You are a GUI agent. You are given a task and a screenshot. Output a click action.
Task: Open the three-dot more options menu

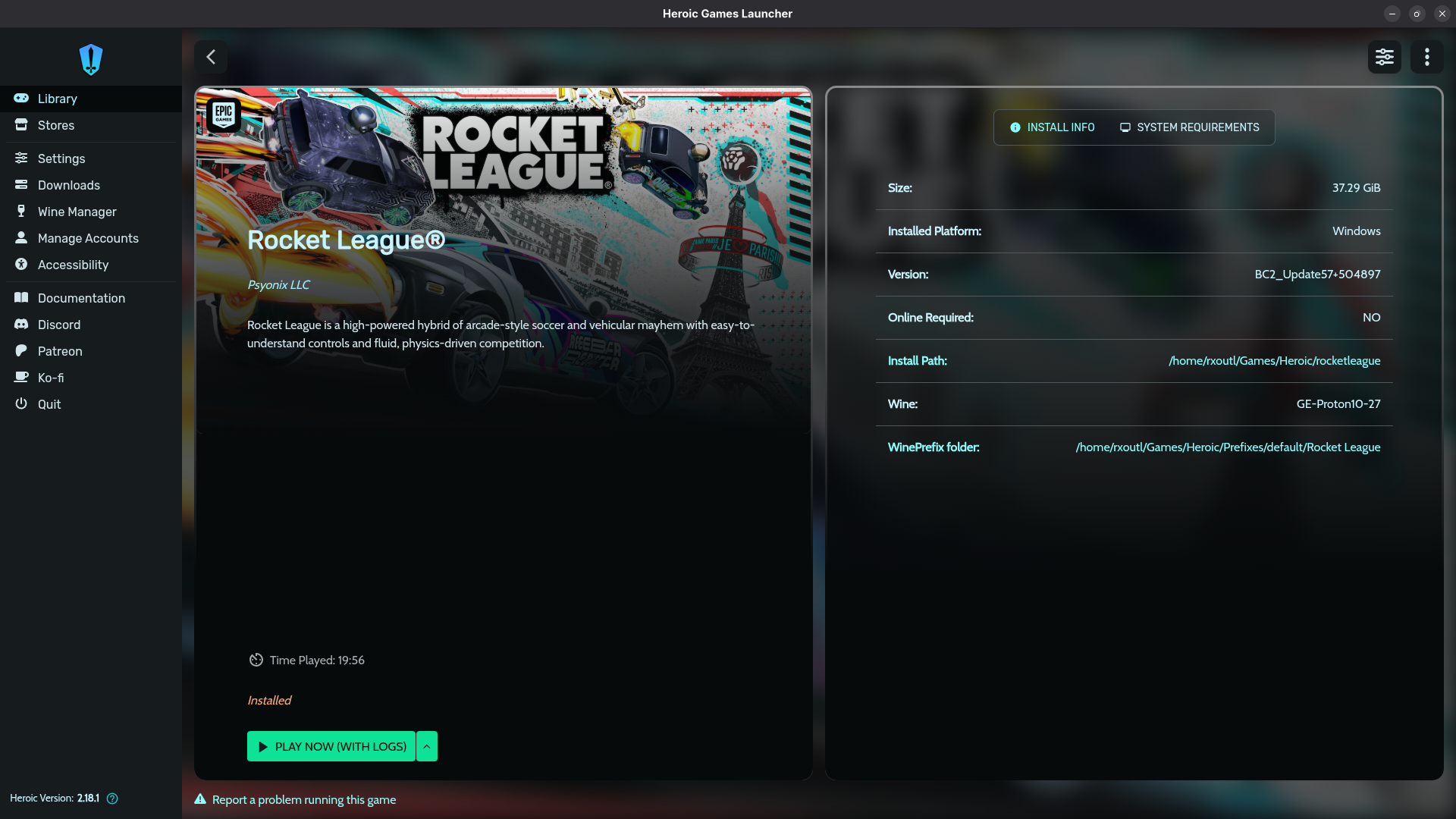click(1426, 57)
